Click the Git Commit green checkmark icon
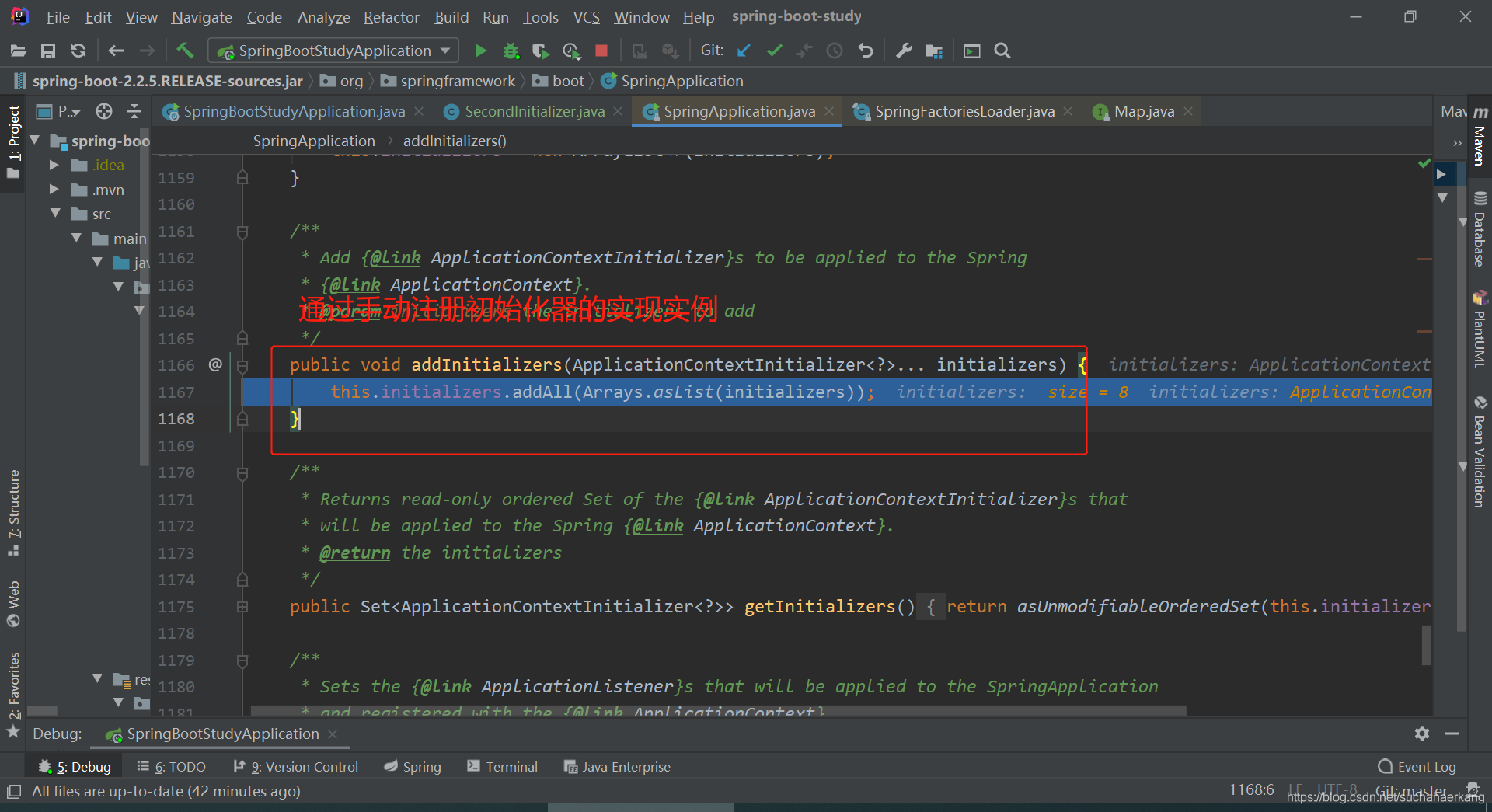This screenshot has width=1492, height=812. tap(774, 51)
